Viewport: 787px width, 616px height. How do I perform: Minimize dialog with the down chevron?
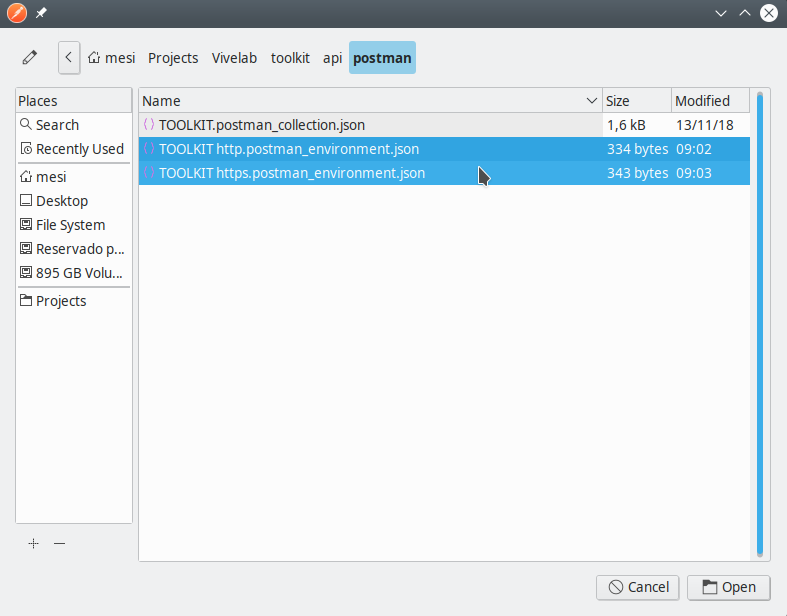click(x=721, y=14)
